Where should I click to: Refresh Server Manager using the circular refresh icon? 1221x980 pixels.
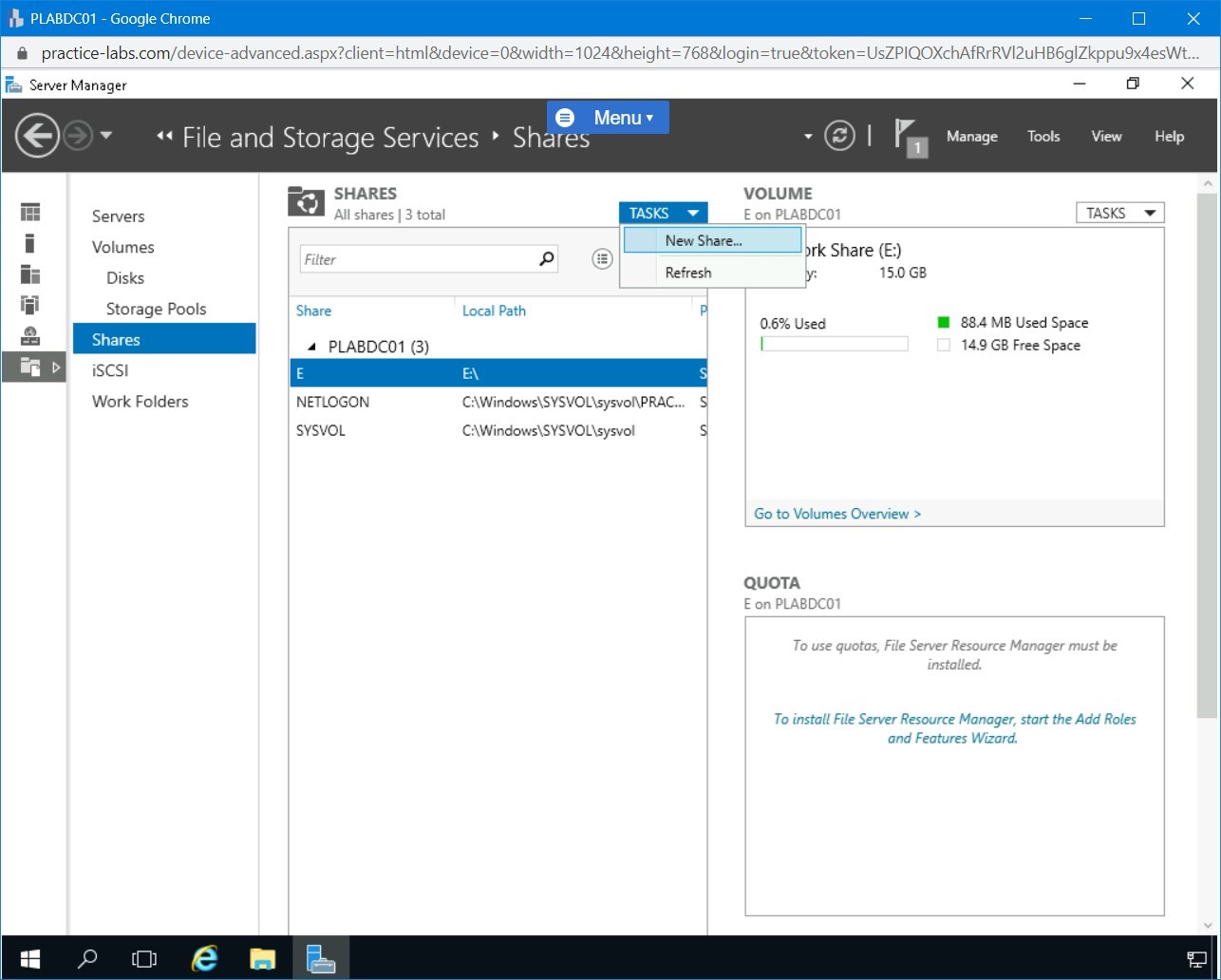pyautogui.click(x=839, y=136)
